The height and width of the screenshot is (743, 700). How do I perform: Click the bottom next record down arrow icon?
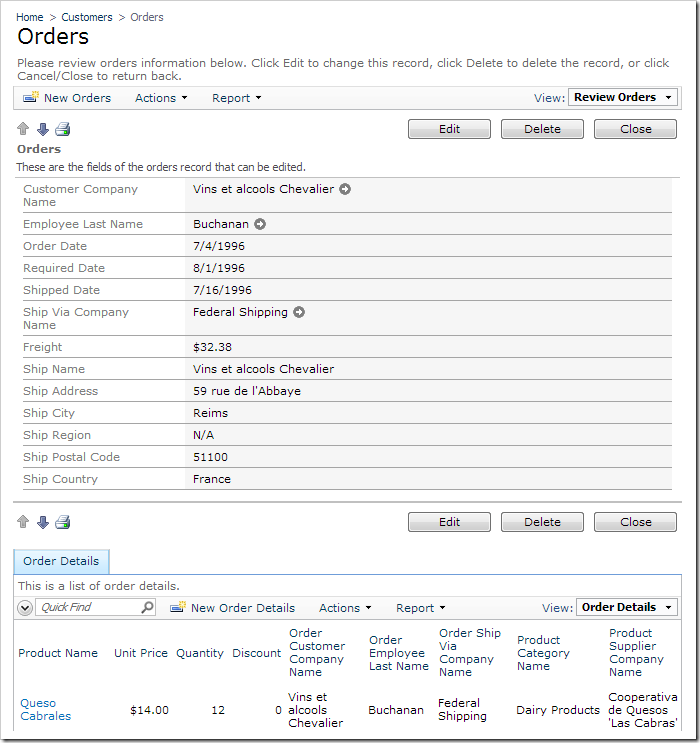click(42, 522)
